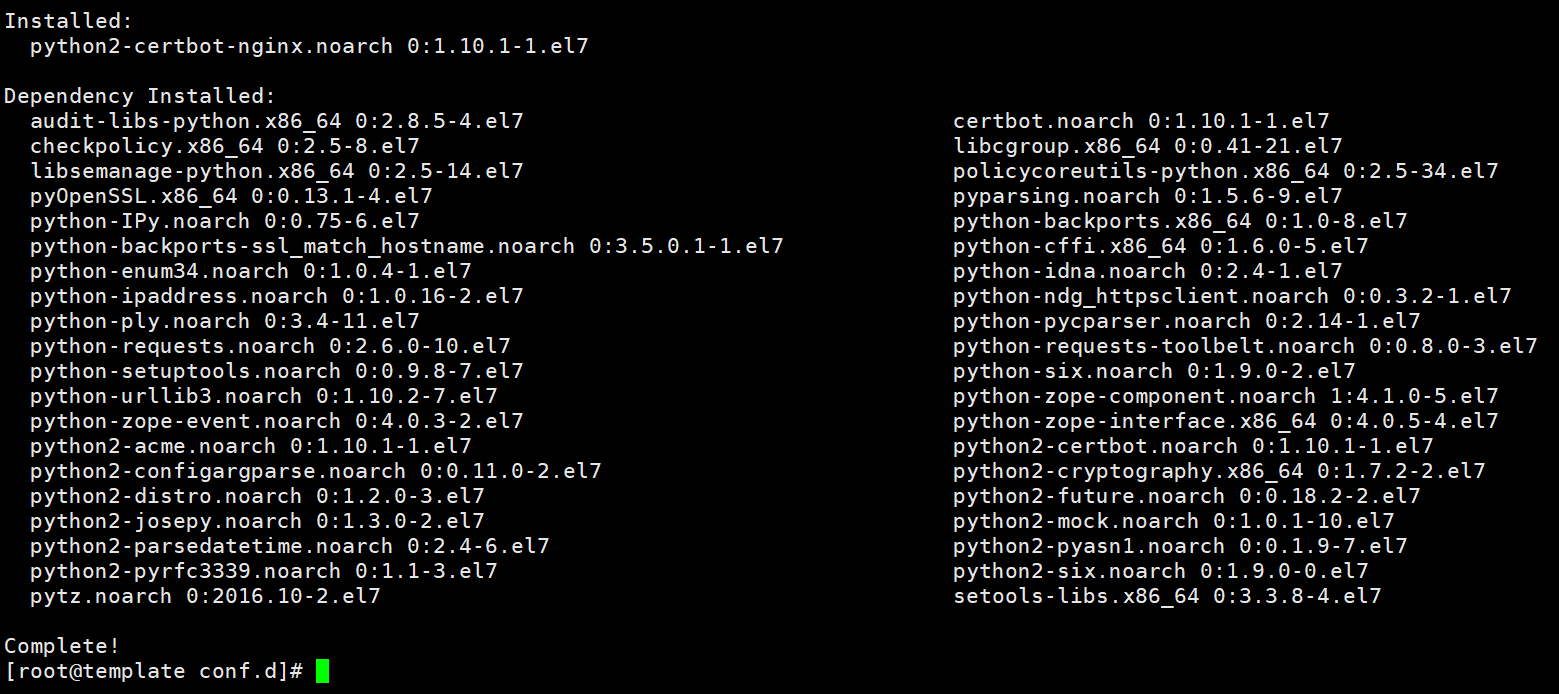Image resolution: width=1559 pixels, height=694 pixels.
Task: Click the audit-libs-python.x86_64 entry
Action: point(276,121)
